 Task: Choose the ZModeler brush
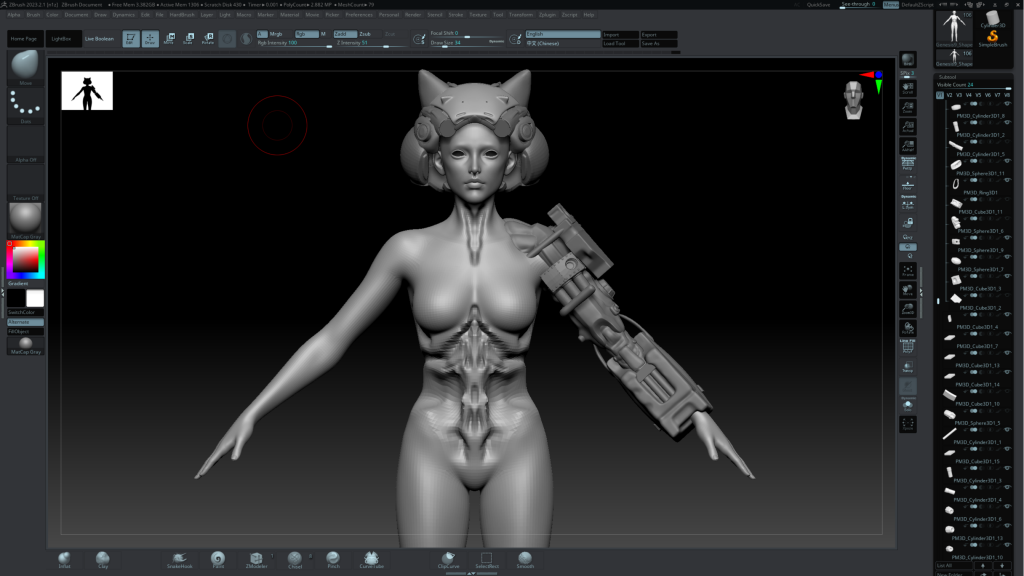pos(256,558)
